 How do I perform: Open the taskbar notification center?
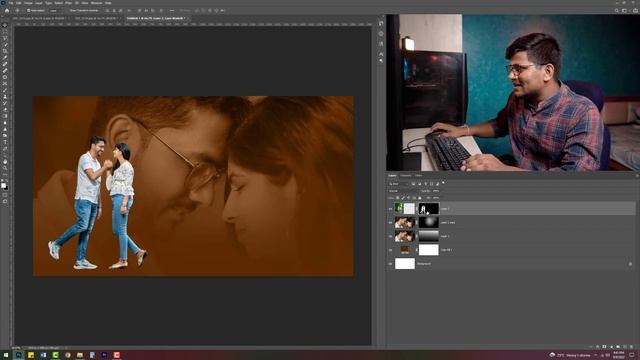[x=632, y=355]
